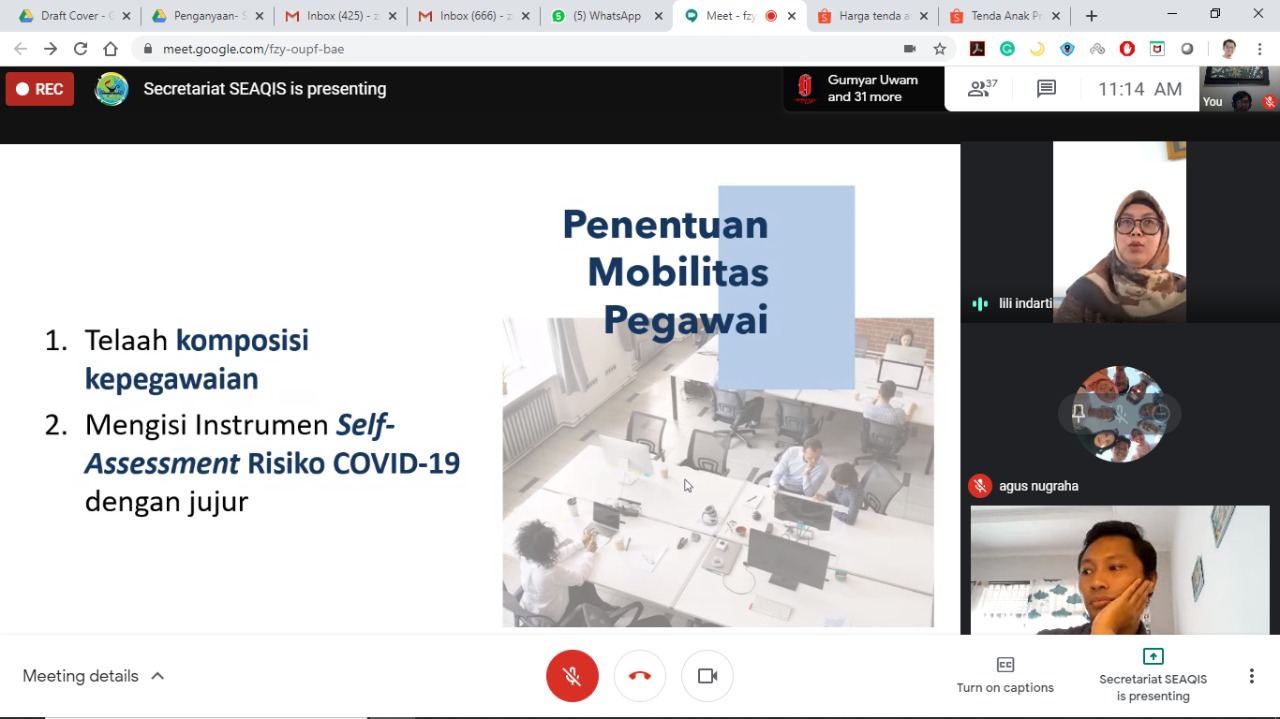Reload the page
Screen dimensions: 1280x719
[x=80, y=49]
